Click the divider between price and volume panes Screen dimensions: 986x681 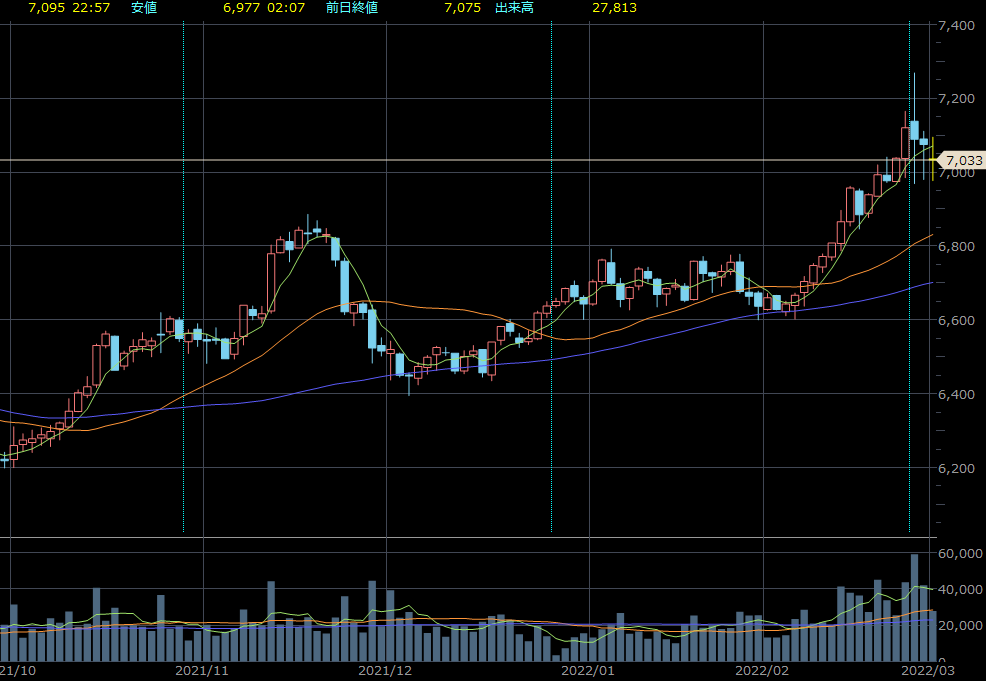click(x=466, y=538)
